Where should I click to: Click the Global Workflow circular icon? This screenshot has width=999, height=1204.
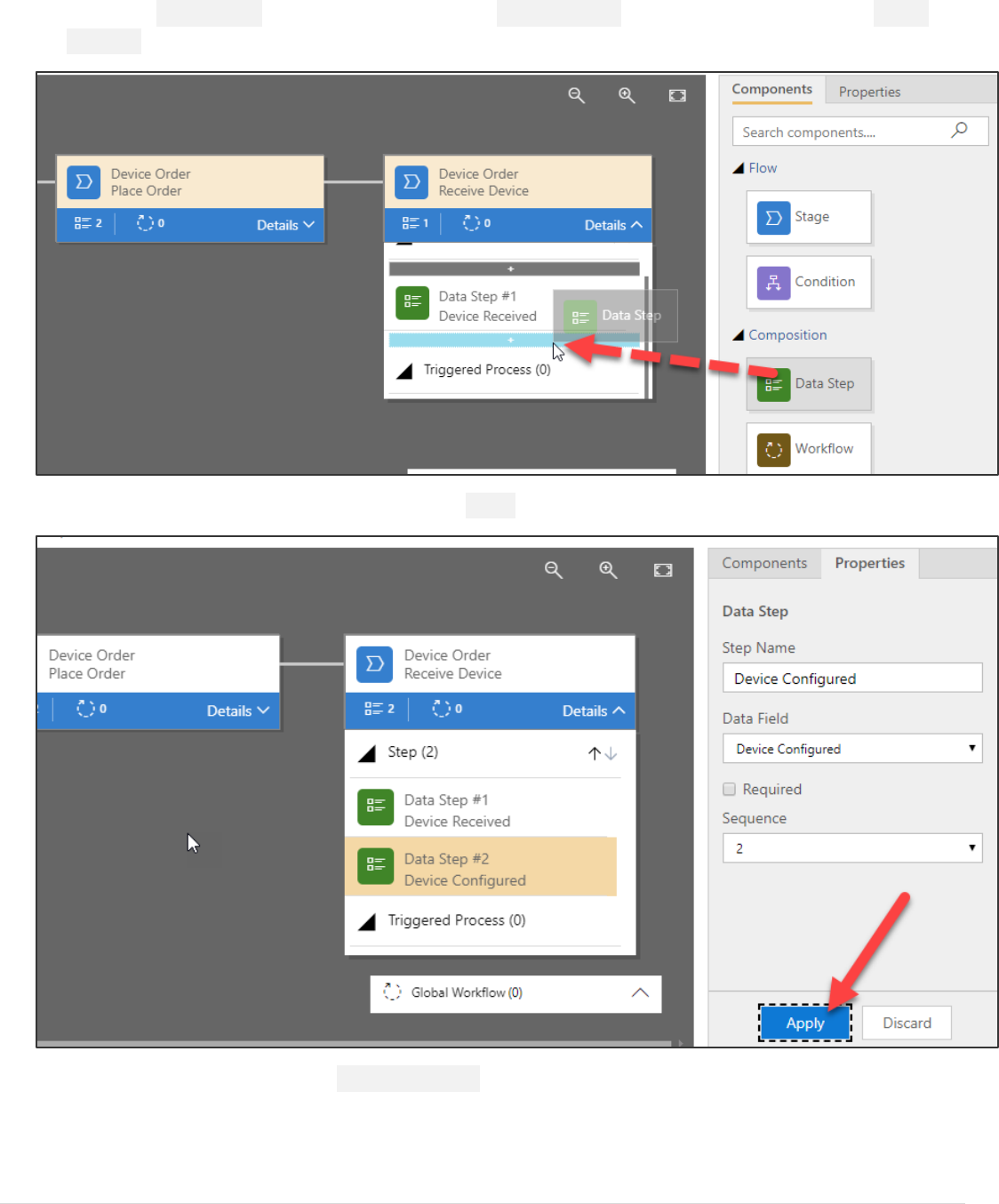pos(392,991)
